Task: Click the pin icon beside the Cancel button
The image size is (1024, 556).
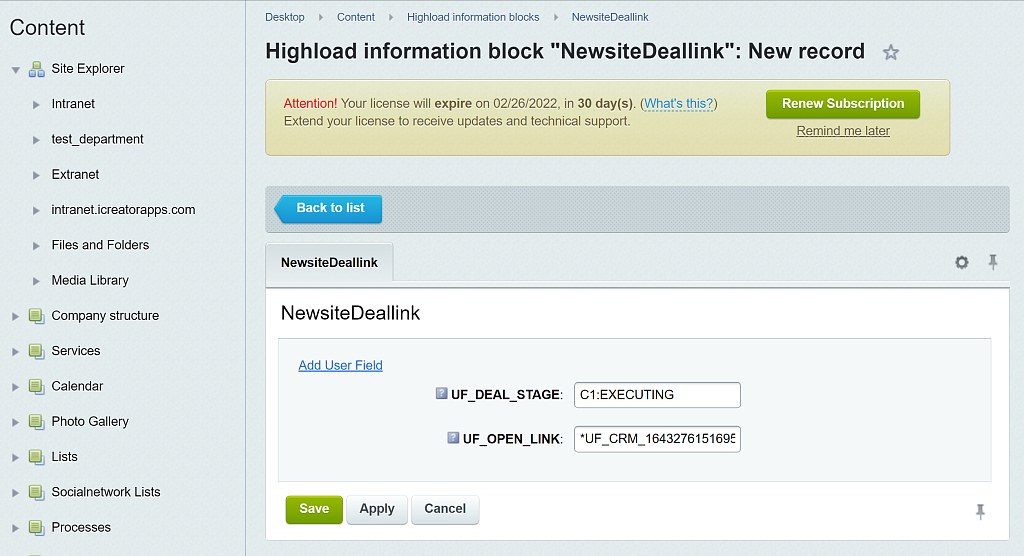Action: pyautogui.click(x=980, y=511)
